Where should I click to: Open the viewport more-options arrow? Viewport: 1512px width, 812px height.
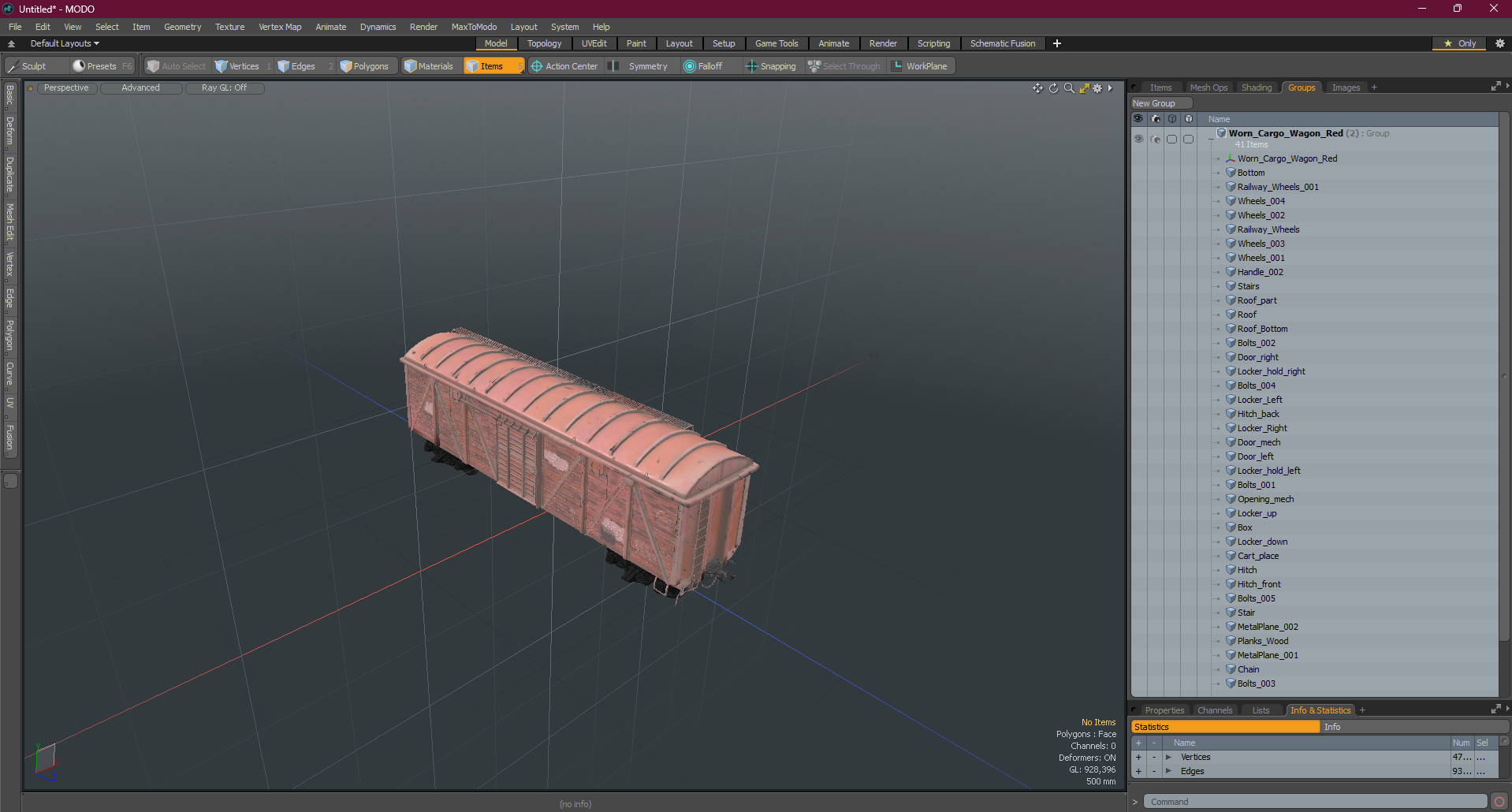pyautogui.click(x=1110, y=88)
